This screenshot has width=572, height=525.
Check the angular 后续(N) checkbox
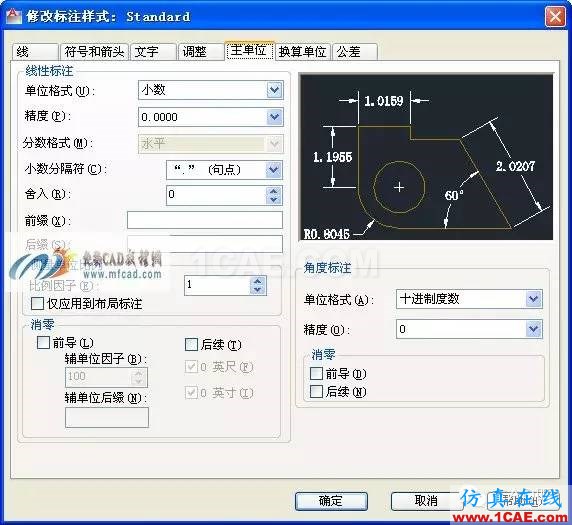coord(316,391)
